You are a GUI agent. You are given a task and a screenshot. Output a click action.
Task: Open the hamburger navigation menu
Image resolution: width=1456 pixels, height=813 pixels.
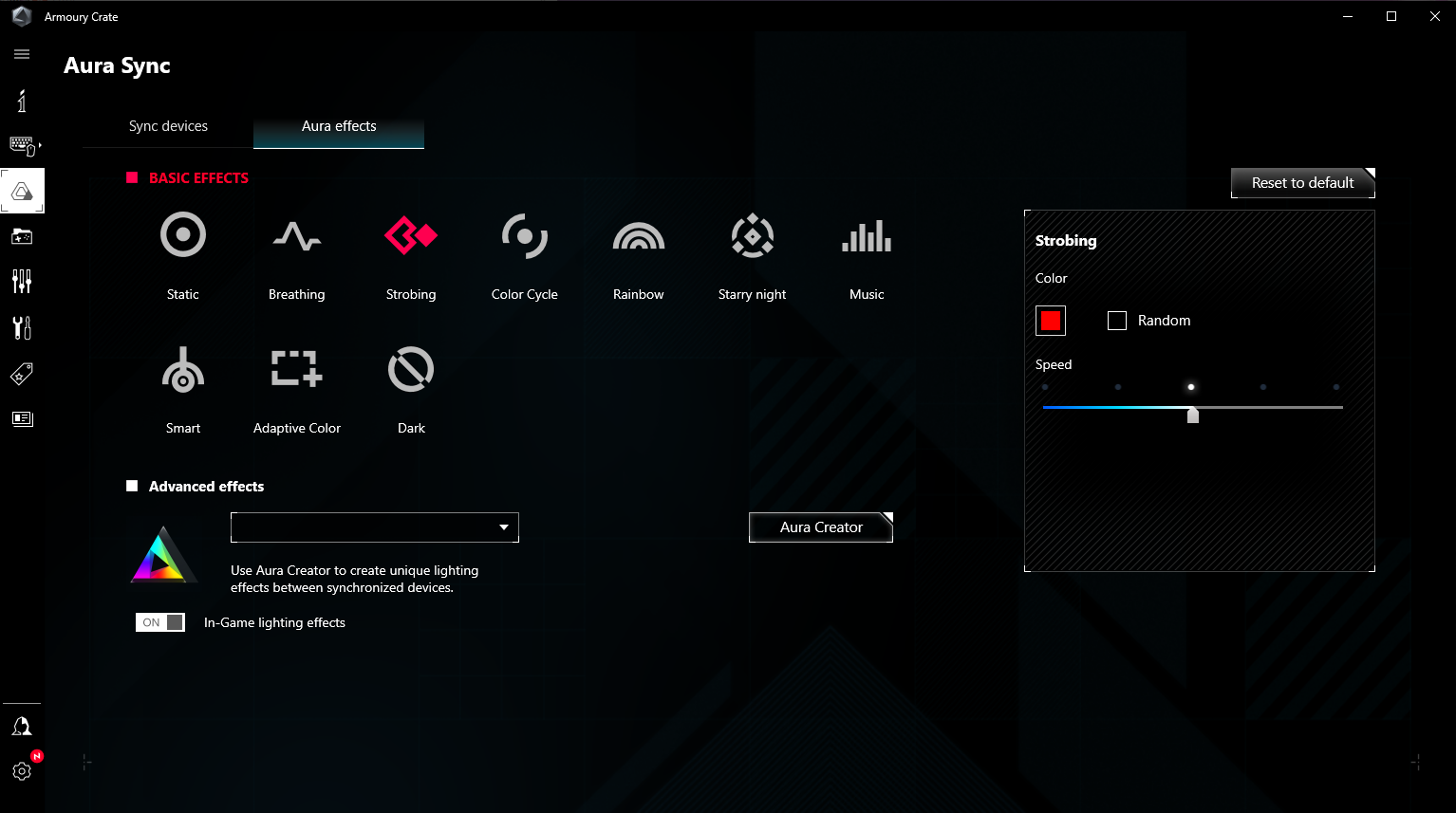point(21,54)
